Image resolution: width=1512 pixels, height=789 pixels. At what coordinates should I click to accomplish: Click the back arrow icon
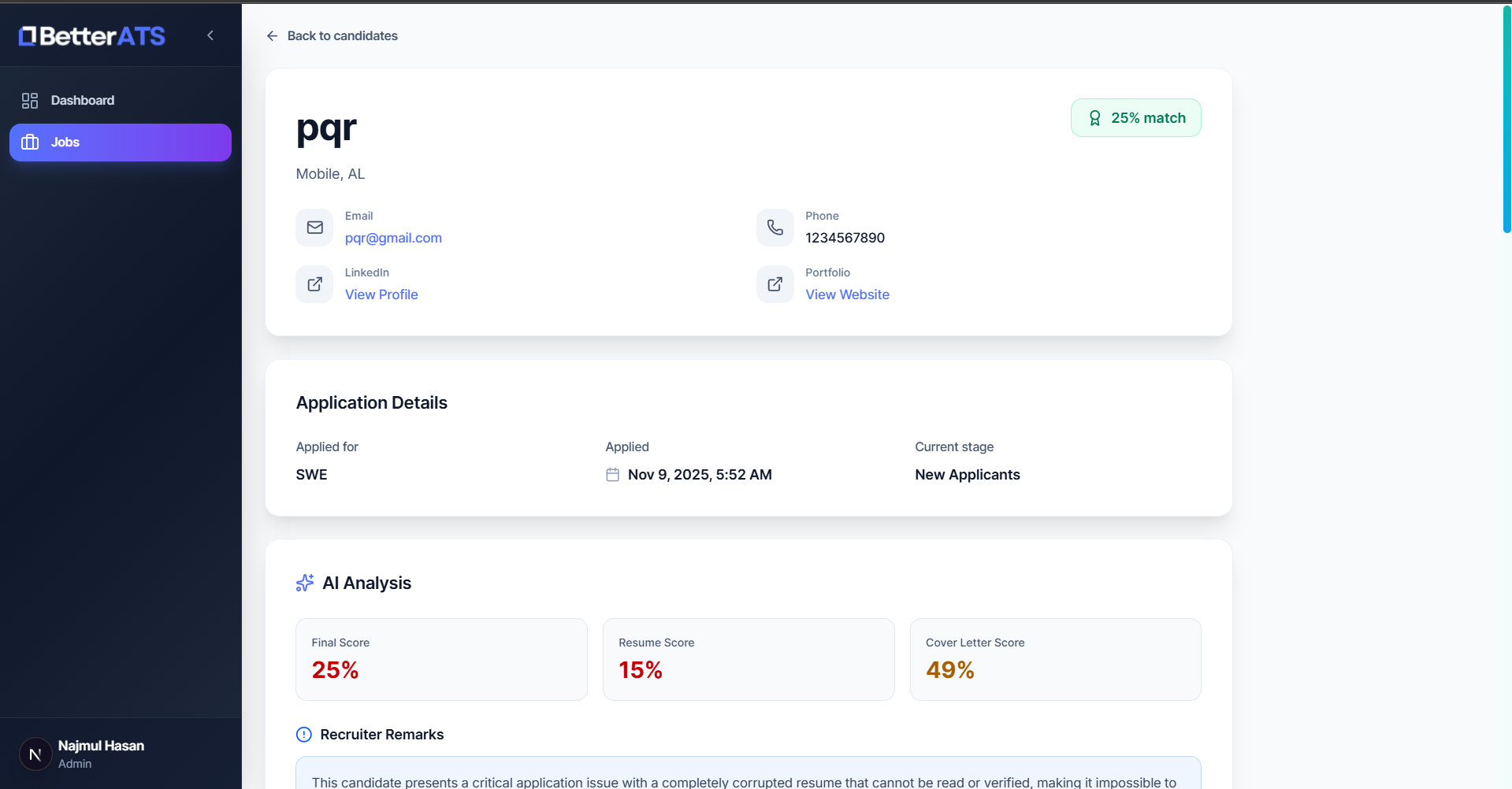(272, 35)
